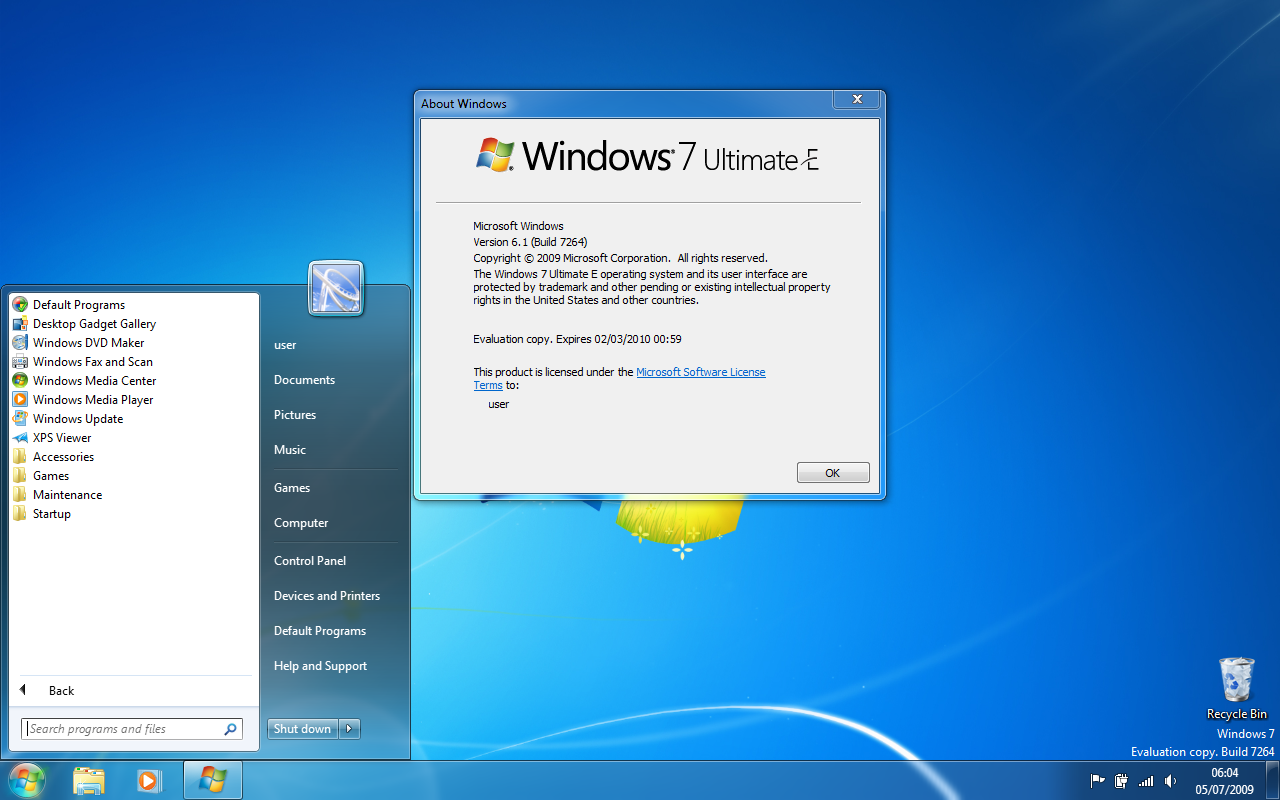Open the Microsoft Software License Terms link
1280x800 pixels.
coord(700,371)
